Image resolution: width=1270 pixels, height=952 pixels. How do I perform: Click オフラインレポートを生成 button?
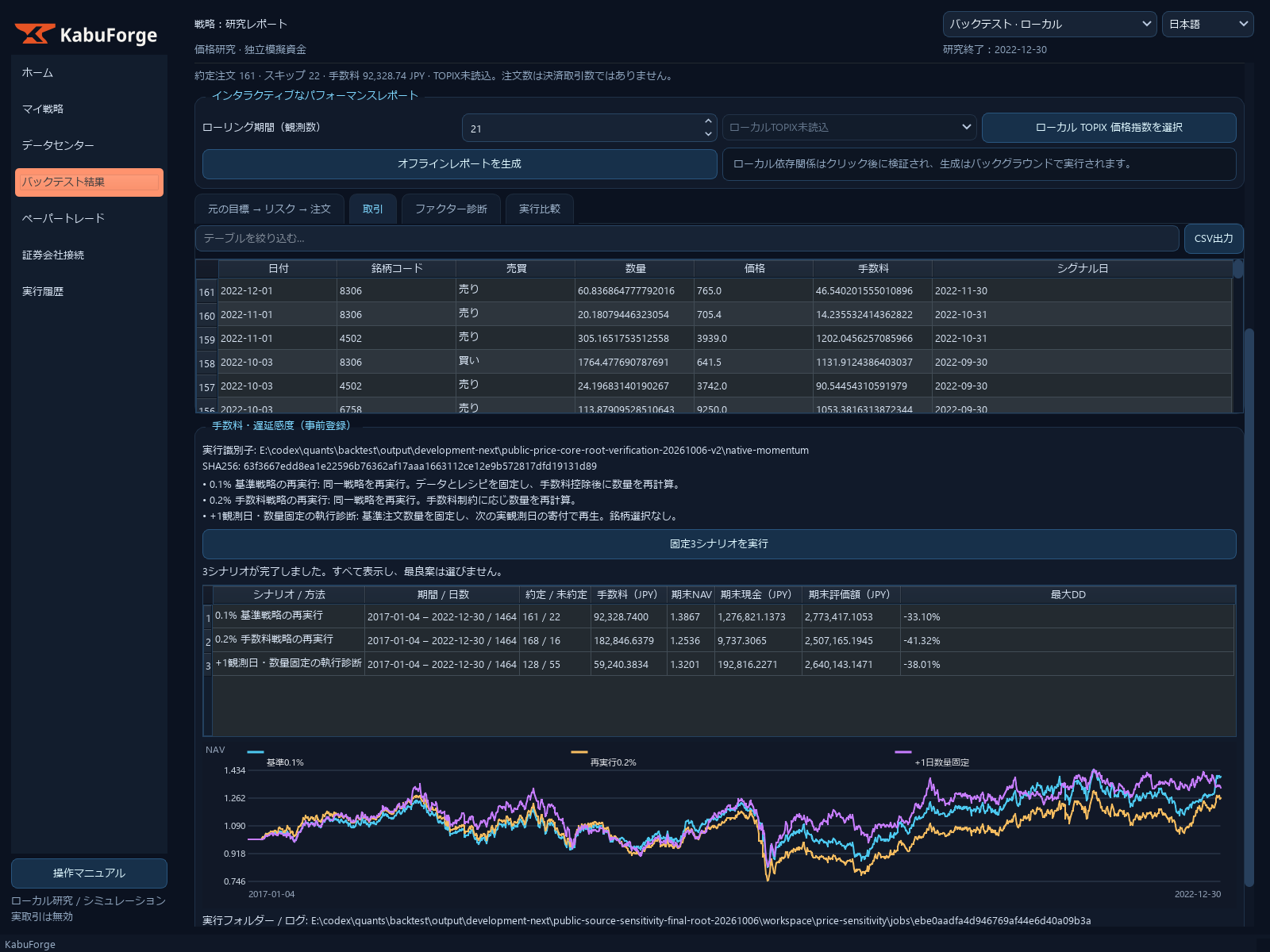pos(460,163)
